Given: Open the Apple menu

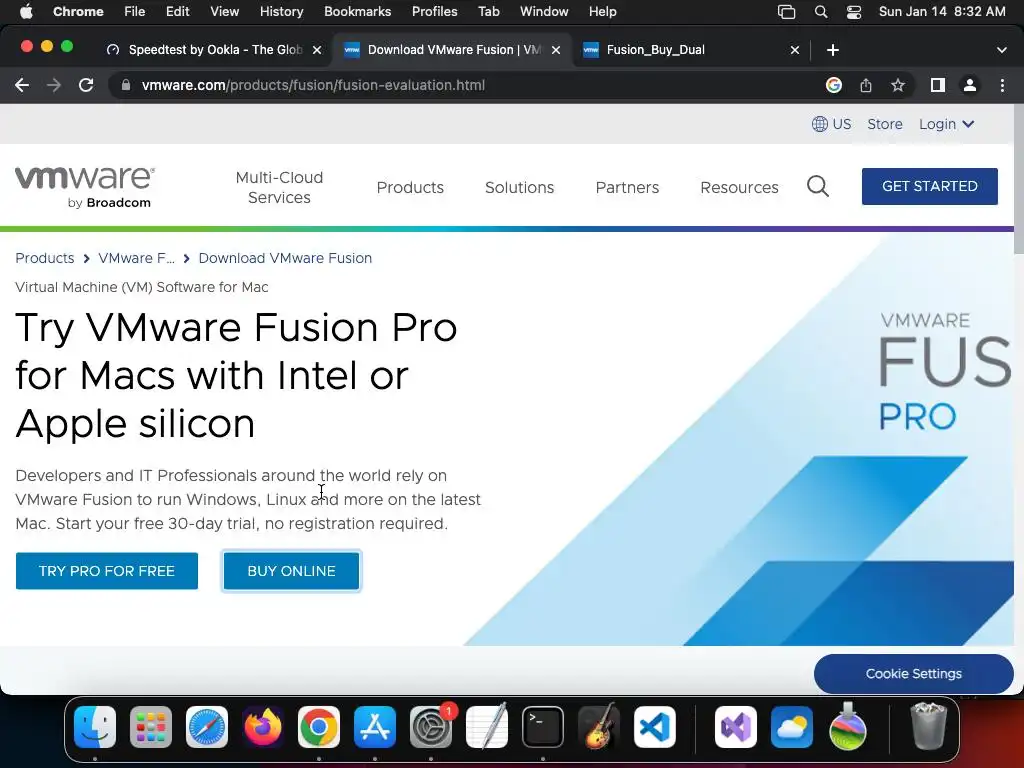Looking at the screenshot, I should pyautogui.click(x=26, y=11).
